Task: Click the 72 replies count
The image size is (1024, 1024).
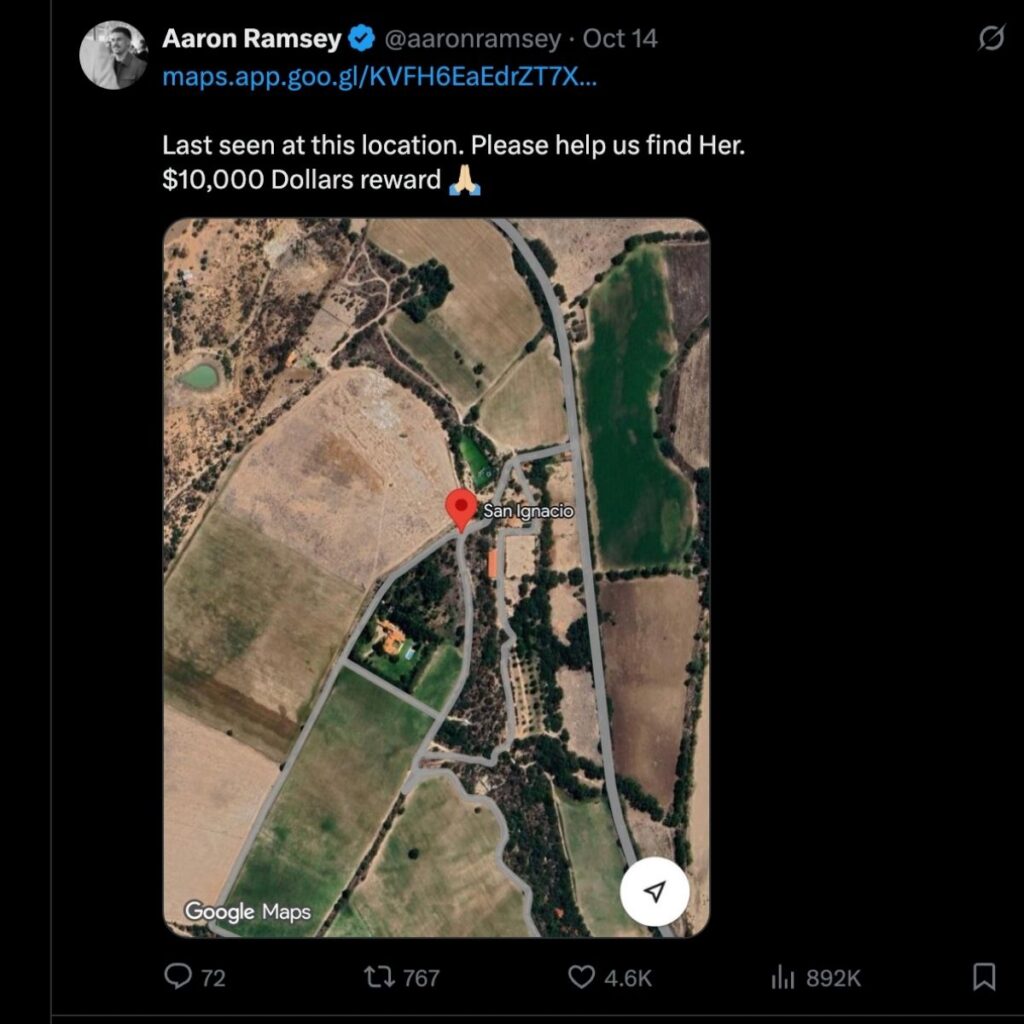Action: (213, 978)
